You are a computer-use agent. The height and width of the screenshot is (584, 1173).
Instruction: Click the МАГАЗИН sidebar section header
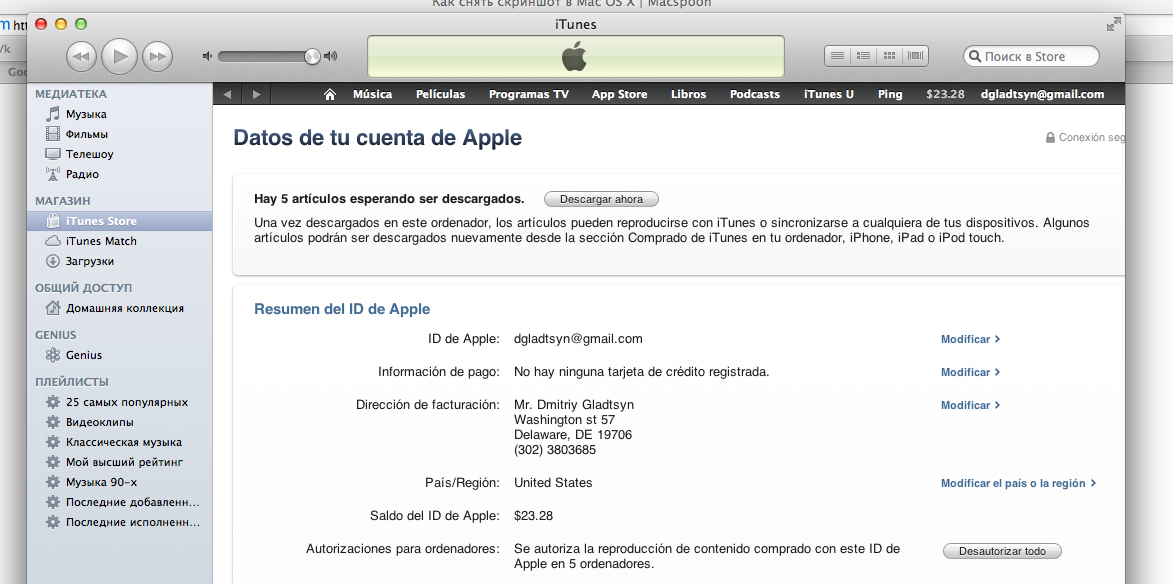(63, 201)
